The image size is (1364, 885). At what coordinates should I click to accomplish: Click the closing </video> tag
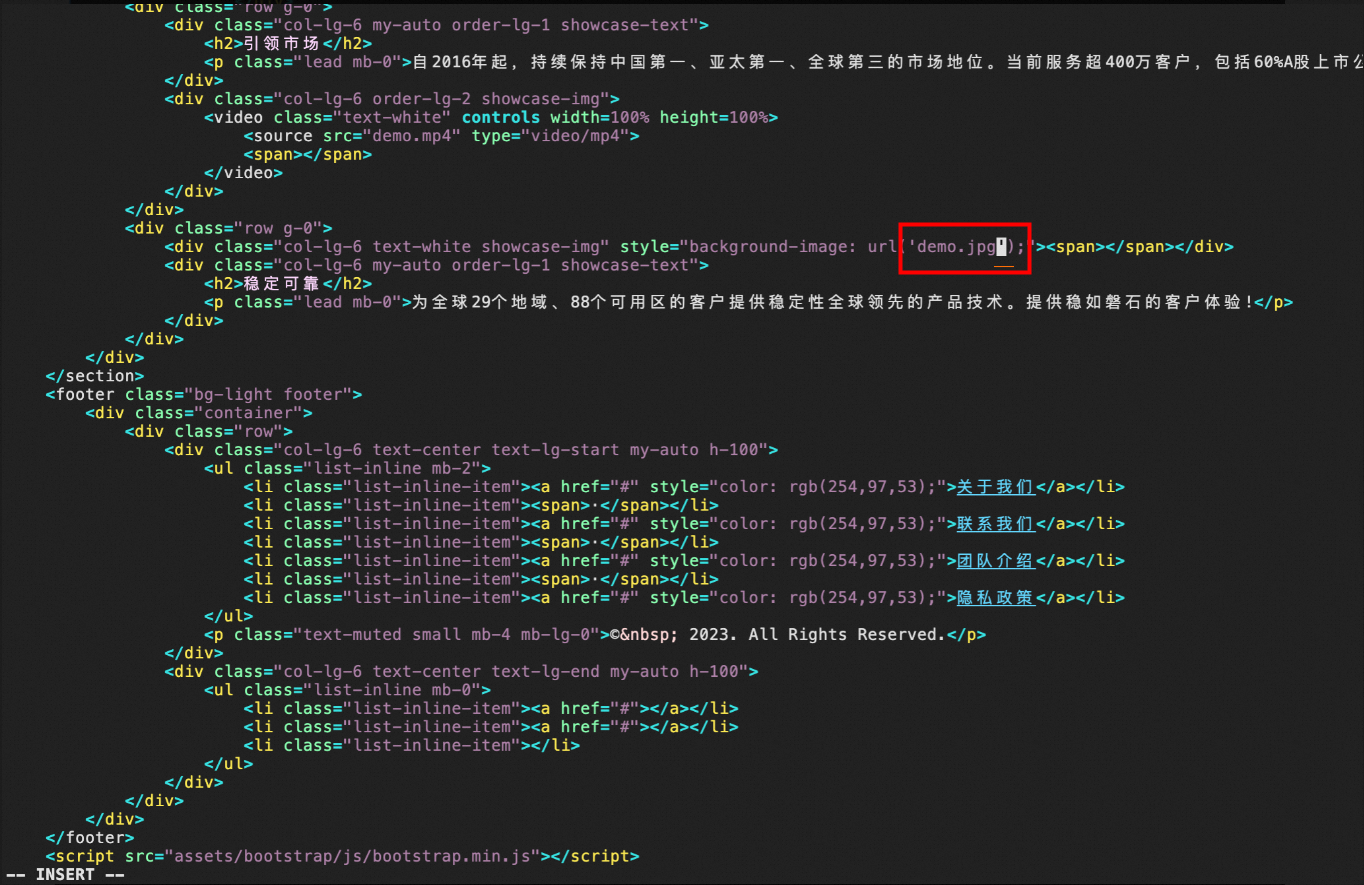[243, 173]
